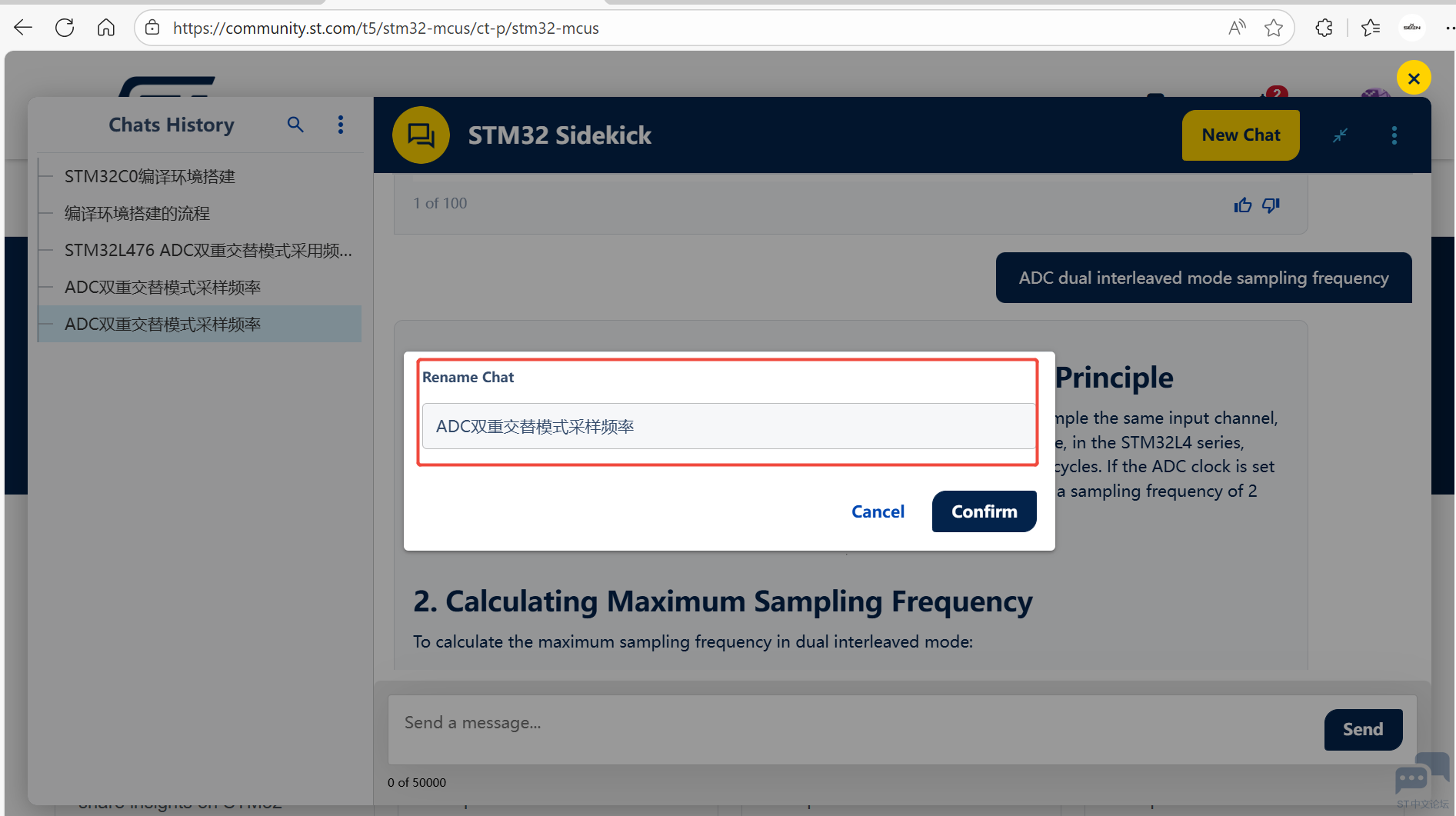Confirm the chat rename

[x=984, y=511]
